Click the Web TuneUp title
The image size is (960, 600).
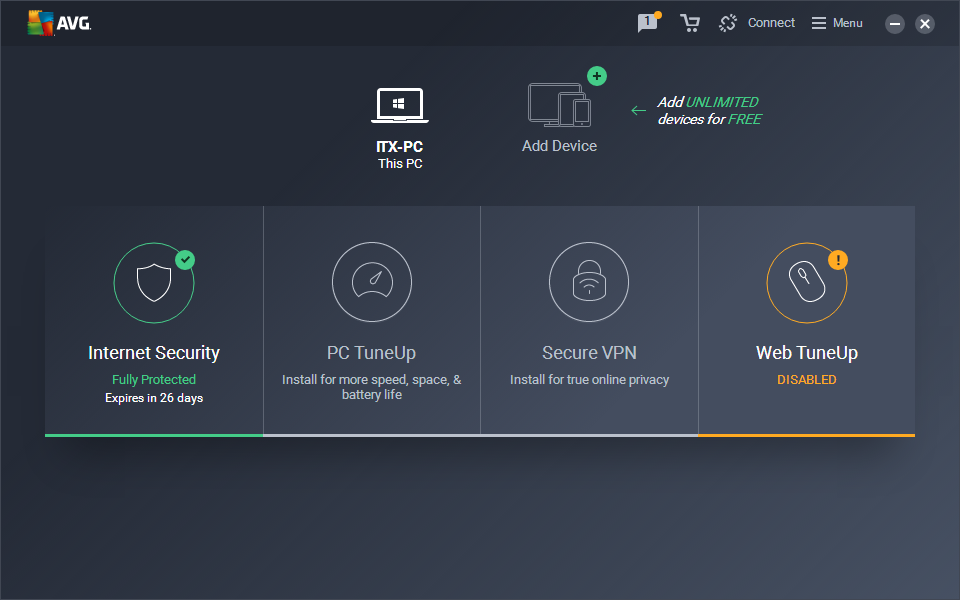click(x=806, y=353)
